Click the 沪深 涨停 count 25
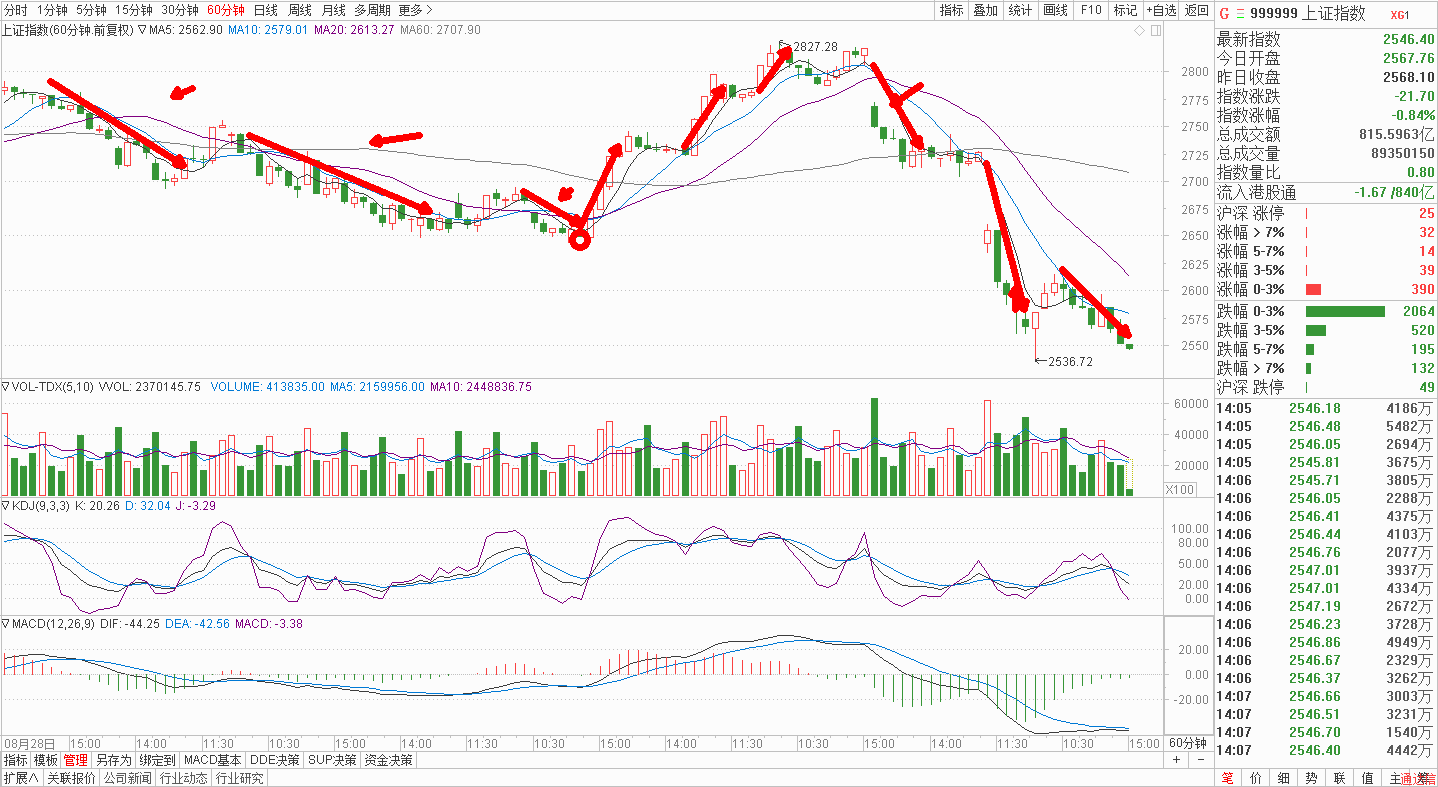 click(x=1427, y=214)
